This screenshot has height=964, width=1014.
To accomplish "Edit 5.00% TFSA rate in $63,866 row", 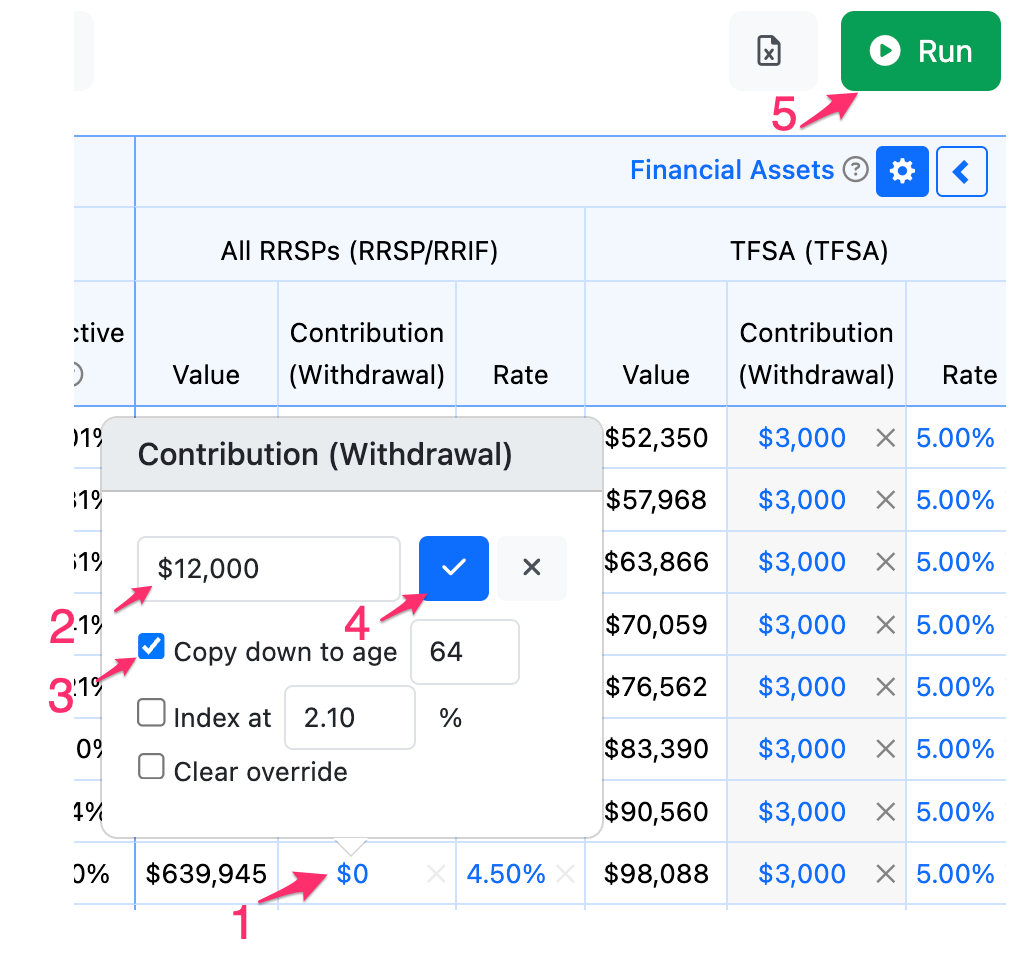I will pyautogui.click(x=955, y=562).
